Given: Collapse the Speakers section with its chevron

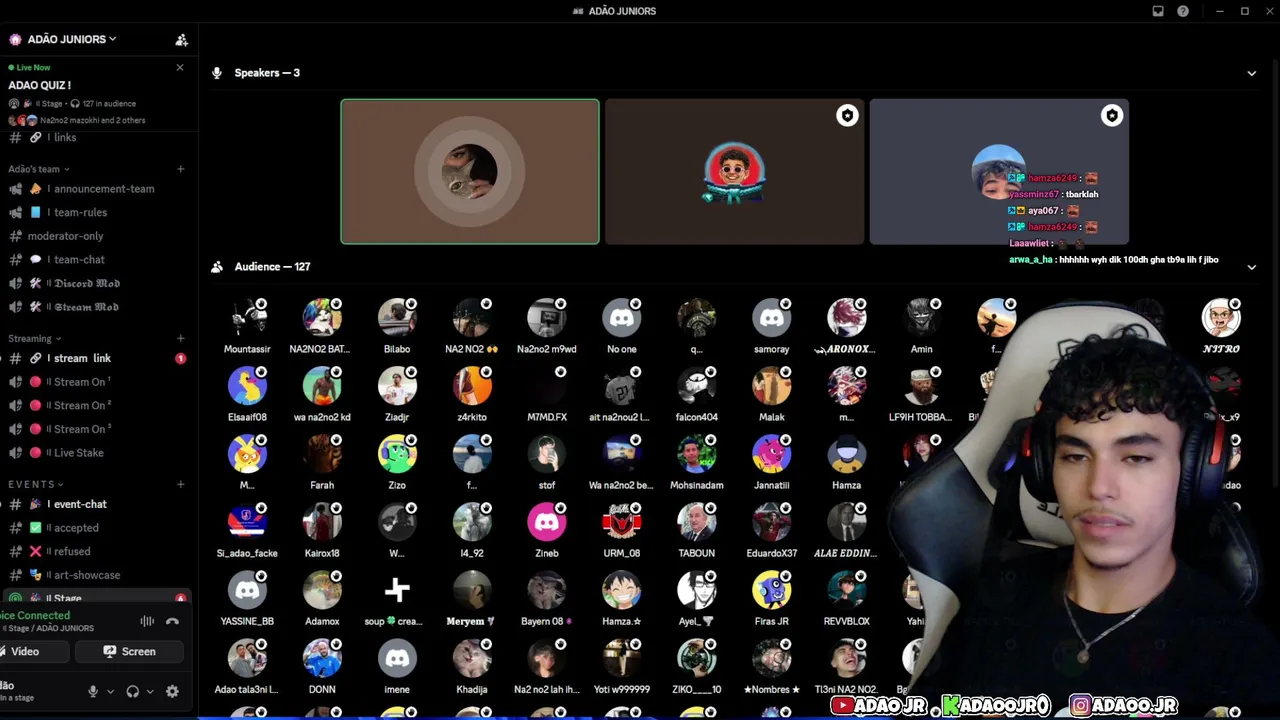Looking at the screenshot, I should coord(1251,73).
